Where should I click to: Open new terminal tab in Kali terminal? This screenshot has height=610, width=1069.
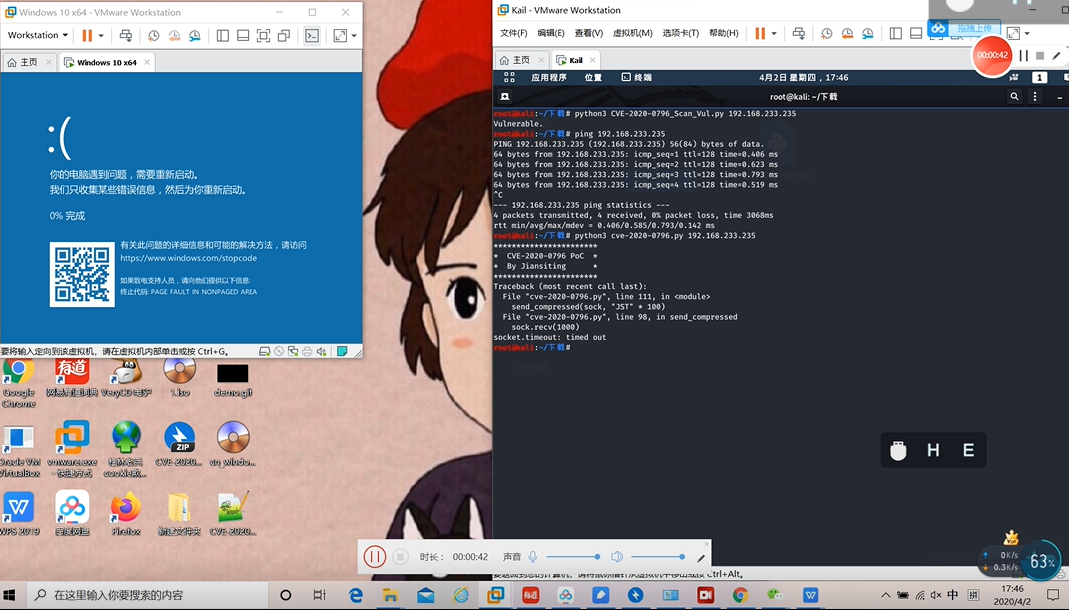coord(505,97)
